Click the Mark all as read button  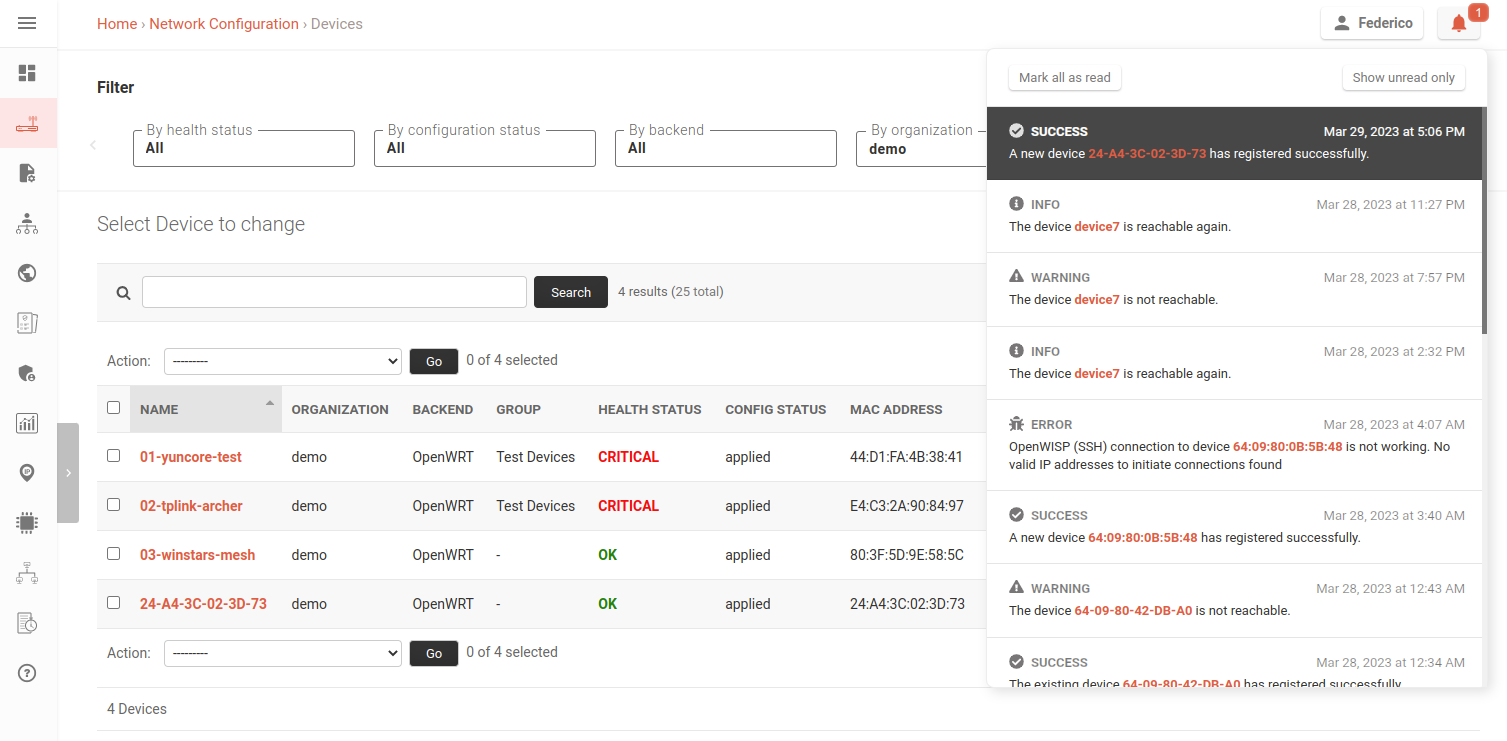(x=1064, y=77)
